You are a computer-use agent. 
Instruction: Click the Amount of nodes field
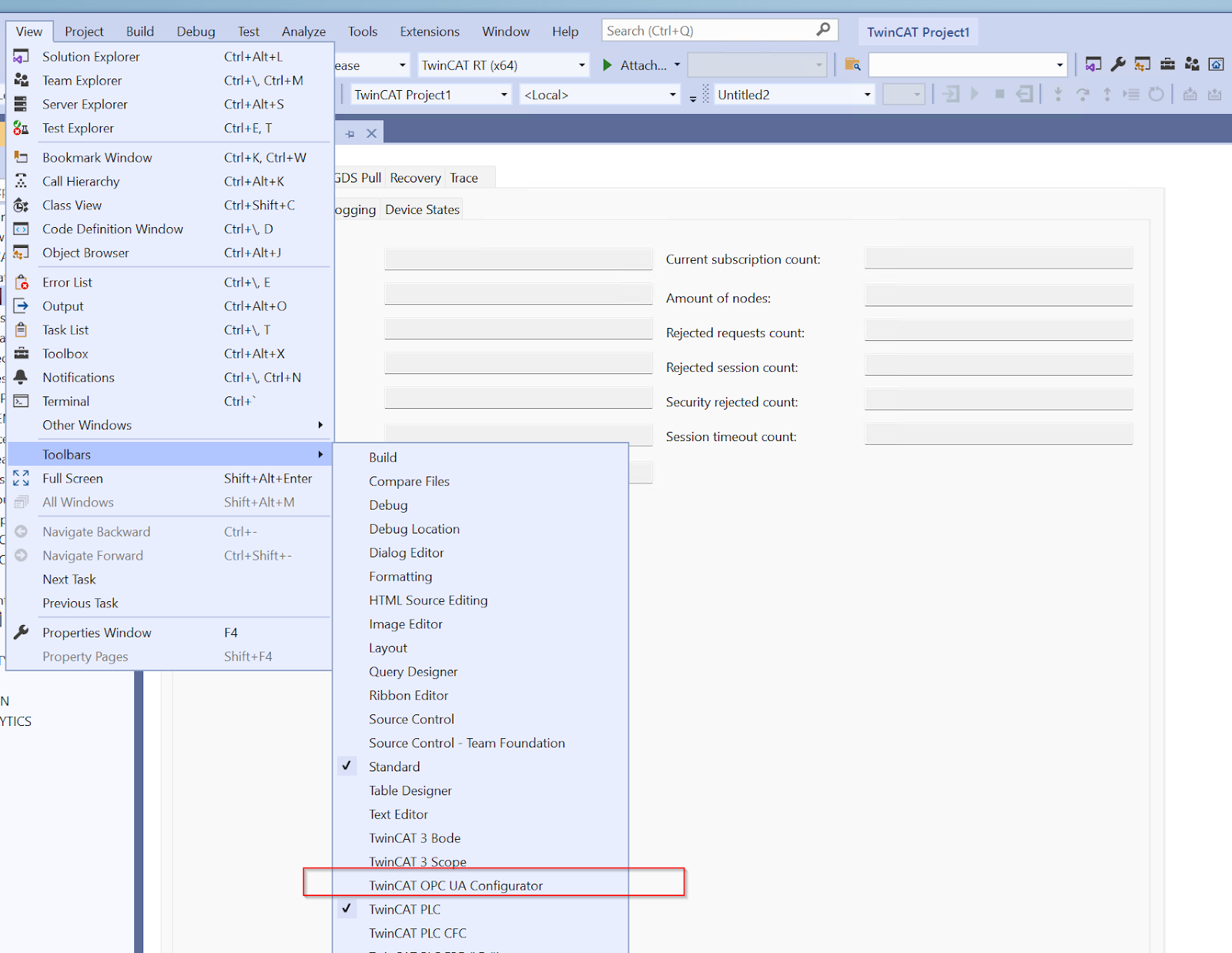999,296
